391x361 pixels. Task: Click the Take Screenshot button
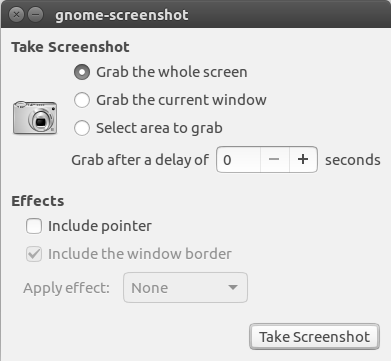(314, 337)
